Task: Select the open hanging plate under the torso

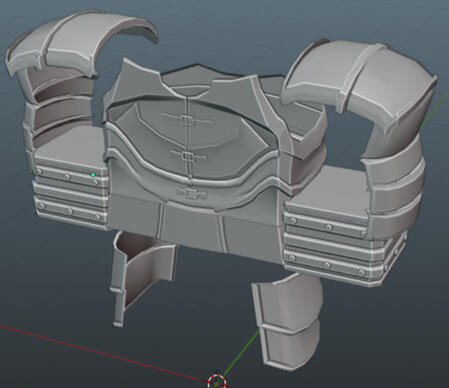Action: [x=144, y=278]
